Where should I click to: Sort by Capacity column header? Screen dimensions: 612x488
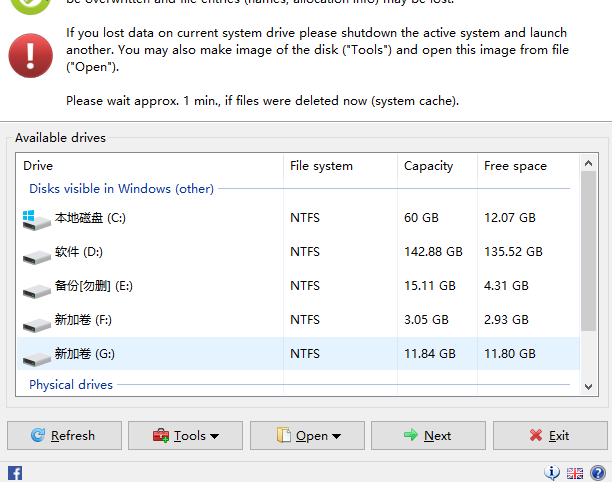click(x=428, y=166)
